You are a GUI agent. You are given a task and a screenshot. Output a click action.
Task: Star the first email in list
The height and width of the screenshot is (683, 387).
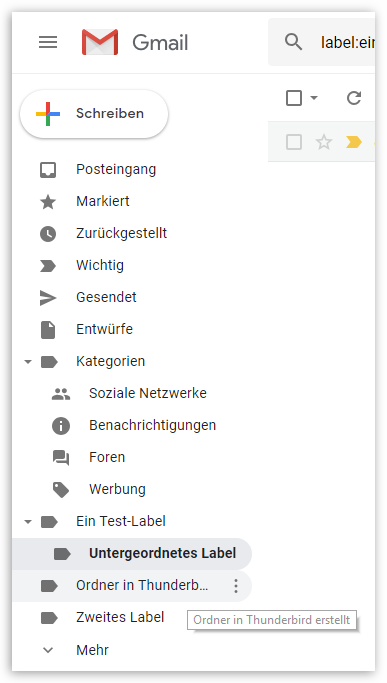[x=324, y=142]
